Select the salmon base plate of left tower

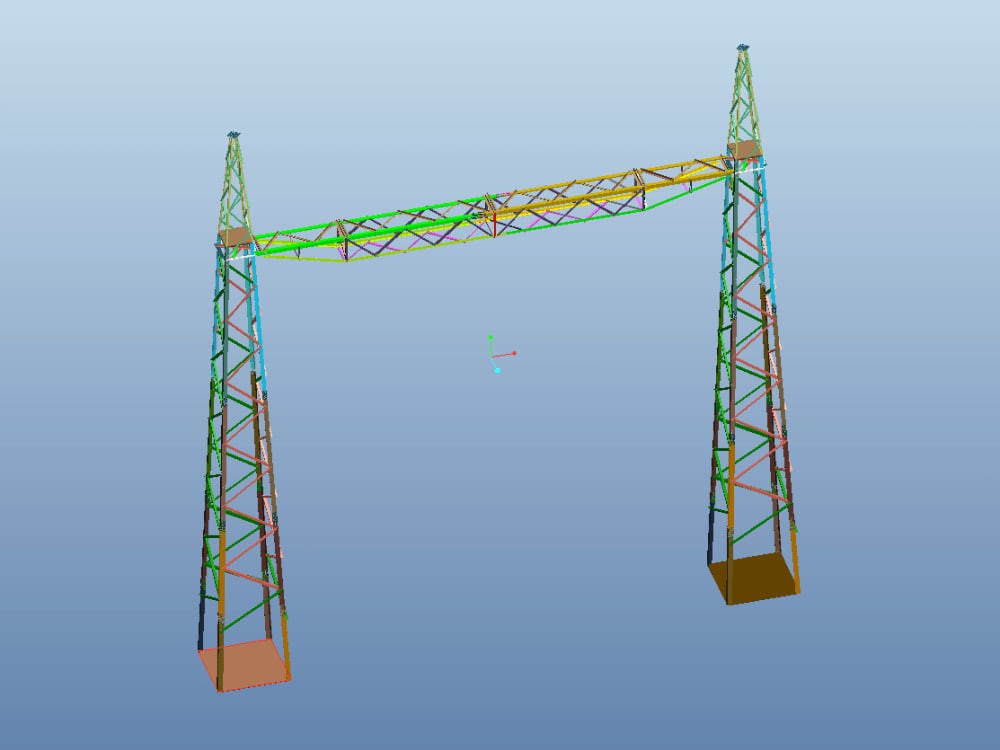pyautogui.click(x=243, y=665)
